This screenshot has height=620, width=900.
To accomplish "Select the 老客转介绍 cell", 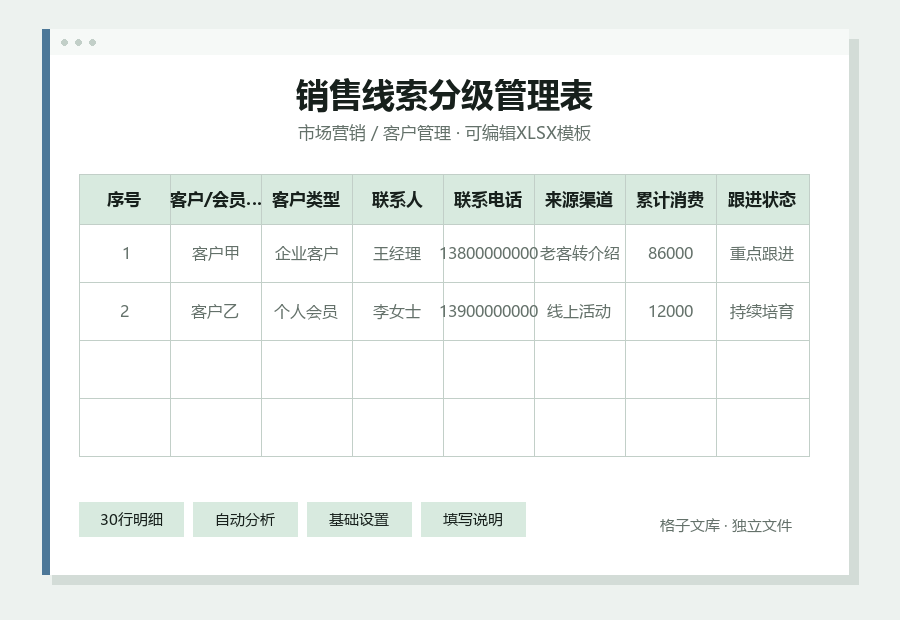I will [x=580, y=253].
